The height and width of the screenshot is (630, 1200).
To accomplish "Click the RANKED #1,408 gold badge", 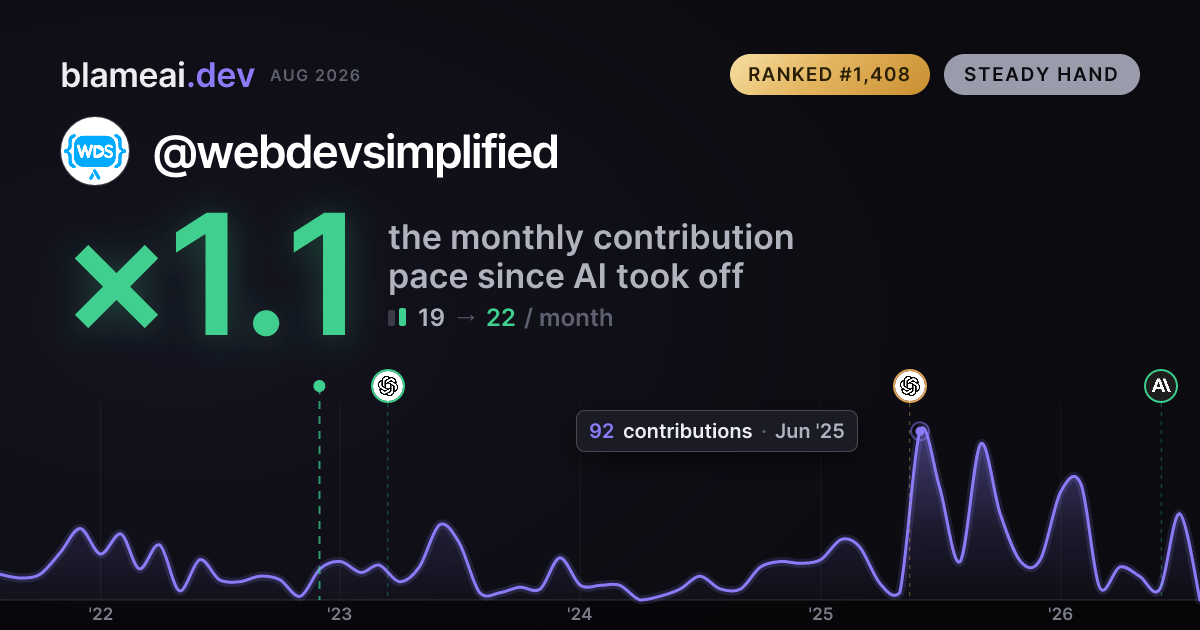I will click(830, 74).
